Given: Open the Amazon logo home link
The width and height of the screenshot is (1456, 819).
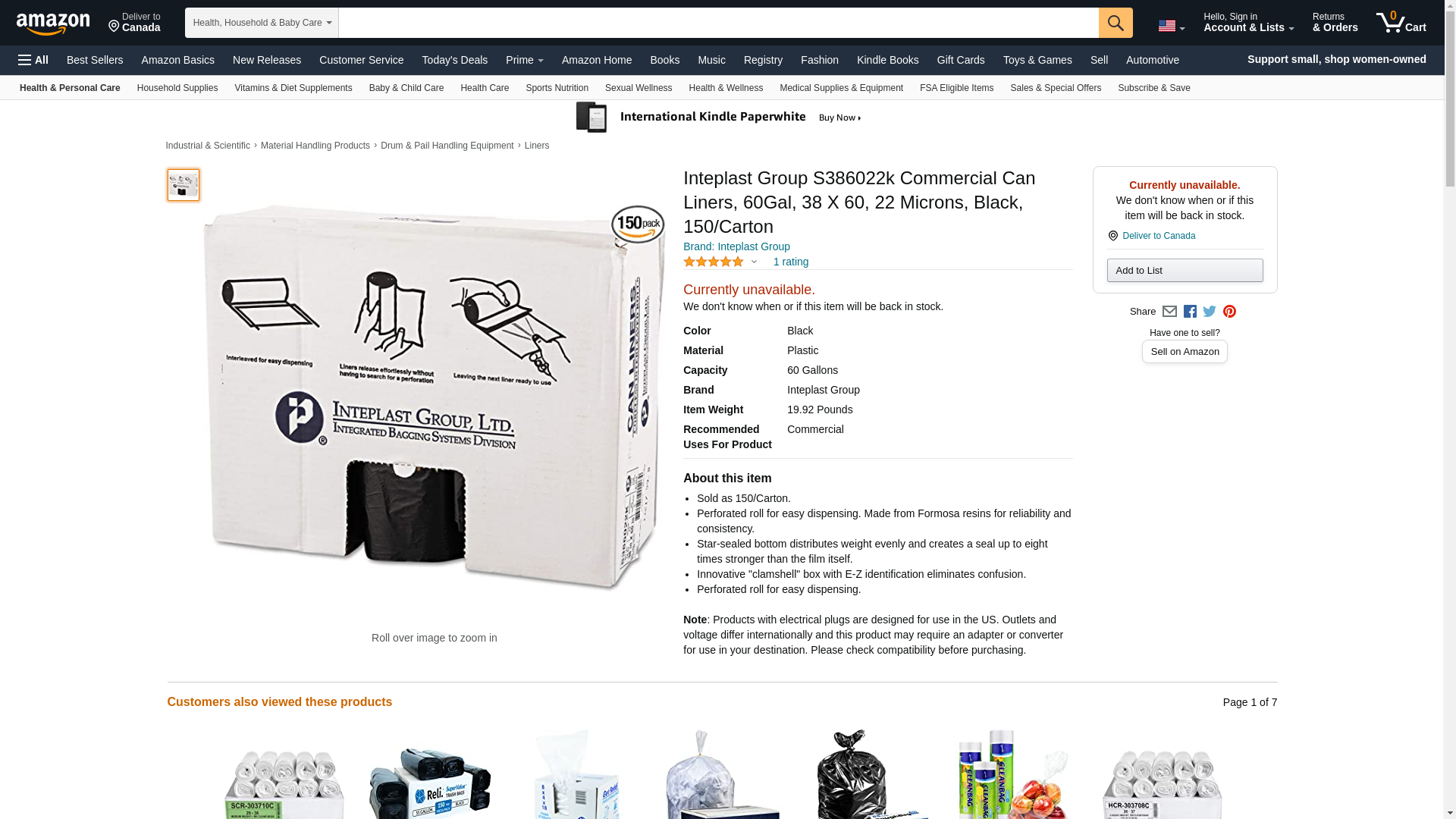Looking at the screenshot, I should coord(53,24).
